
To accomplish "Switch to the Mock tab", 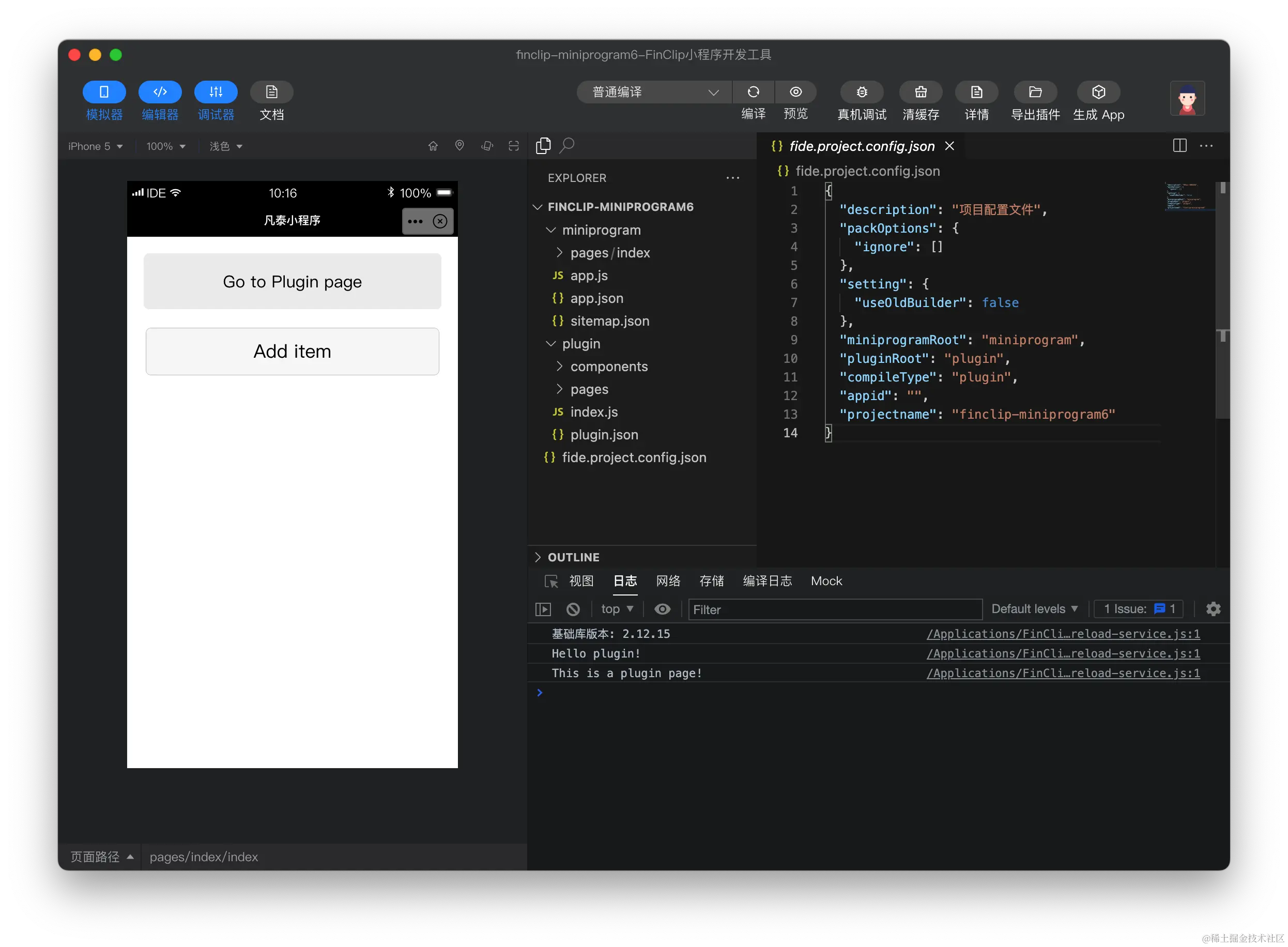I will pyautogui.click(x=826, y=581).
